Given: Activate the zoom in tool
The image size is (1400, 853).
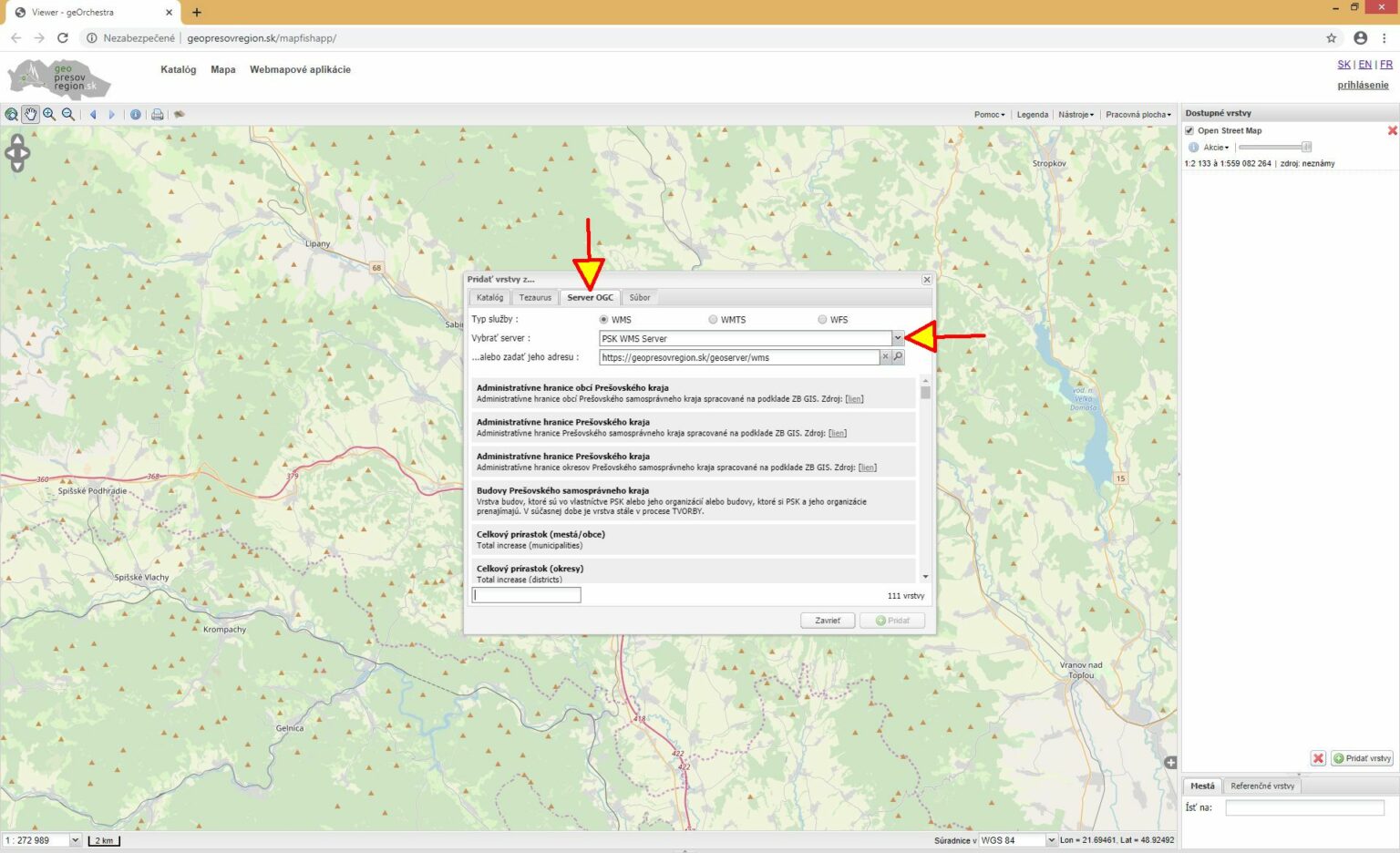Looking at the screenshot, I should coord(48,114).
